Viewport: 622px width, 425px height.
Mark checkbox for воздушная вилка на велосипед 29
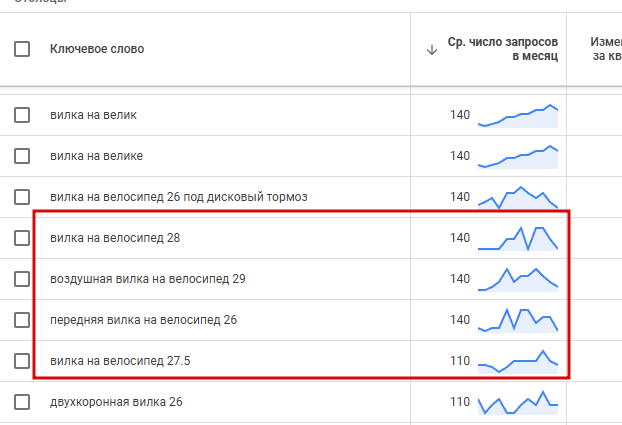pyautogui.click(x=22, y=279)
